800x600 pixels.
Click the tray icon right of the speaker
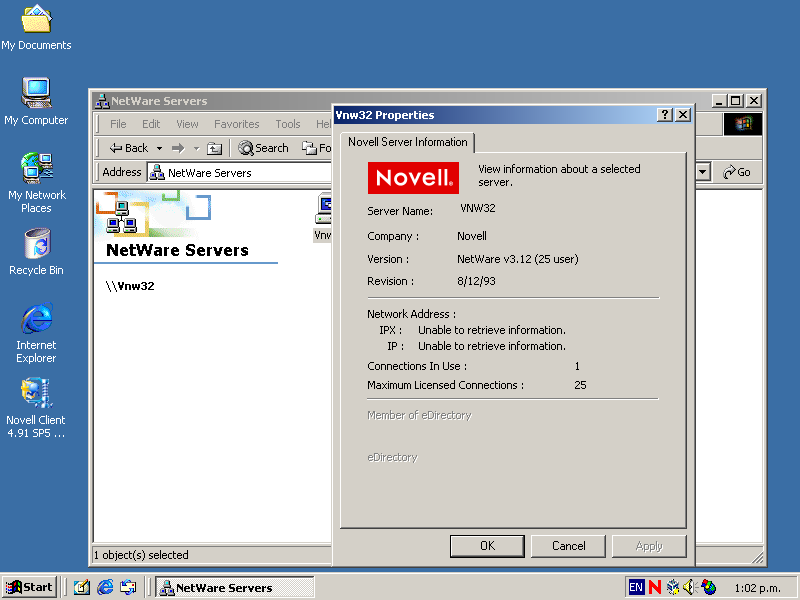[x=709, y=587]
